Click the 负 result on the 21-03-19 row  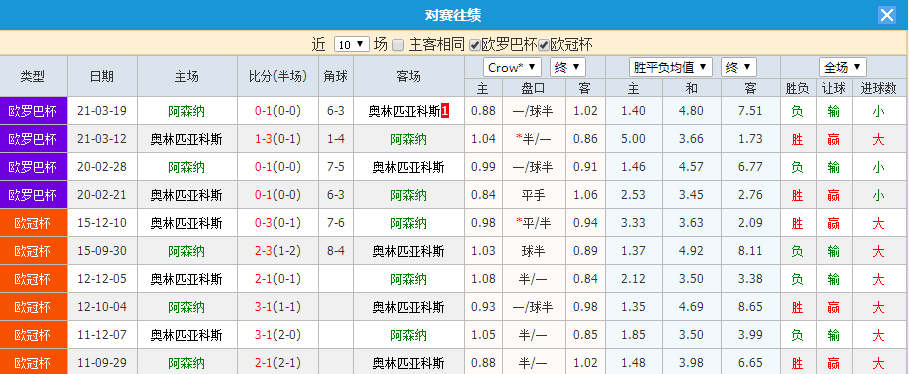(797, 111)
